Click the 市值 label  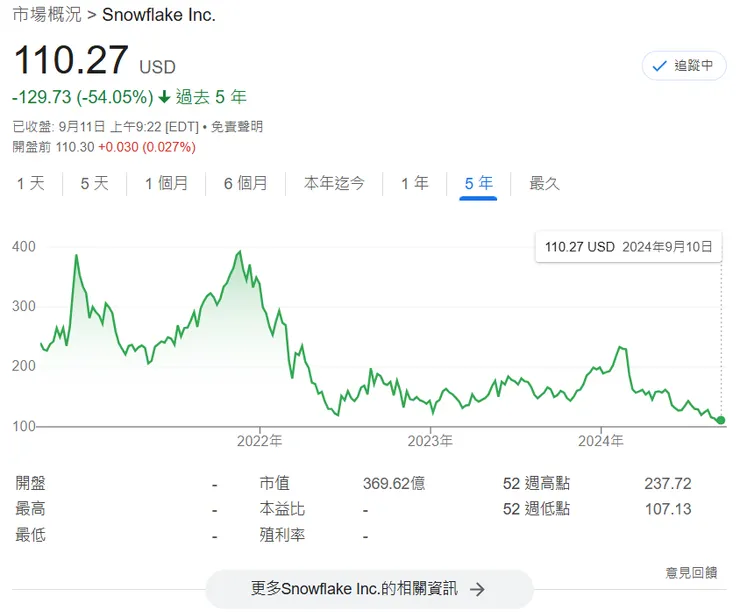point(274,483)
